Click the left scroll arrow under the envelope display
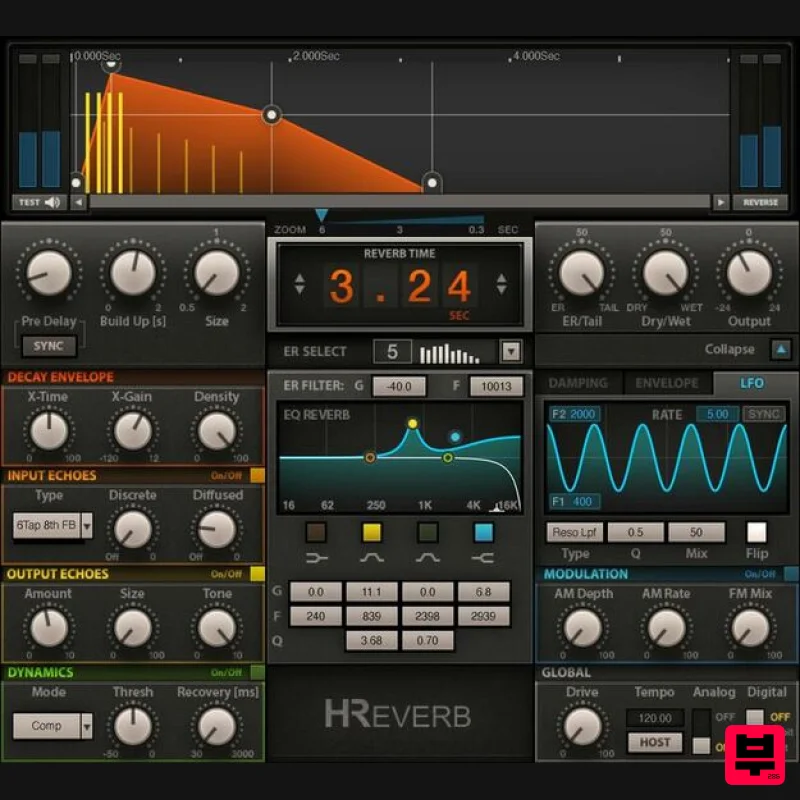This screenshot has height=800, width=800. point(78,203)
